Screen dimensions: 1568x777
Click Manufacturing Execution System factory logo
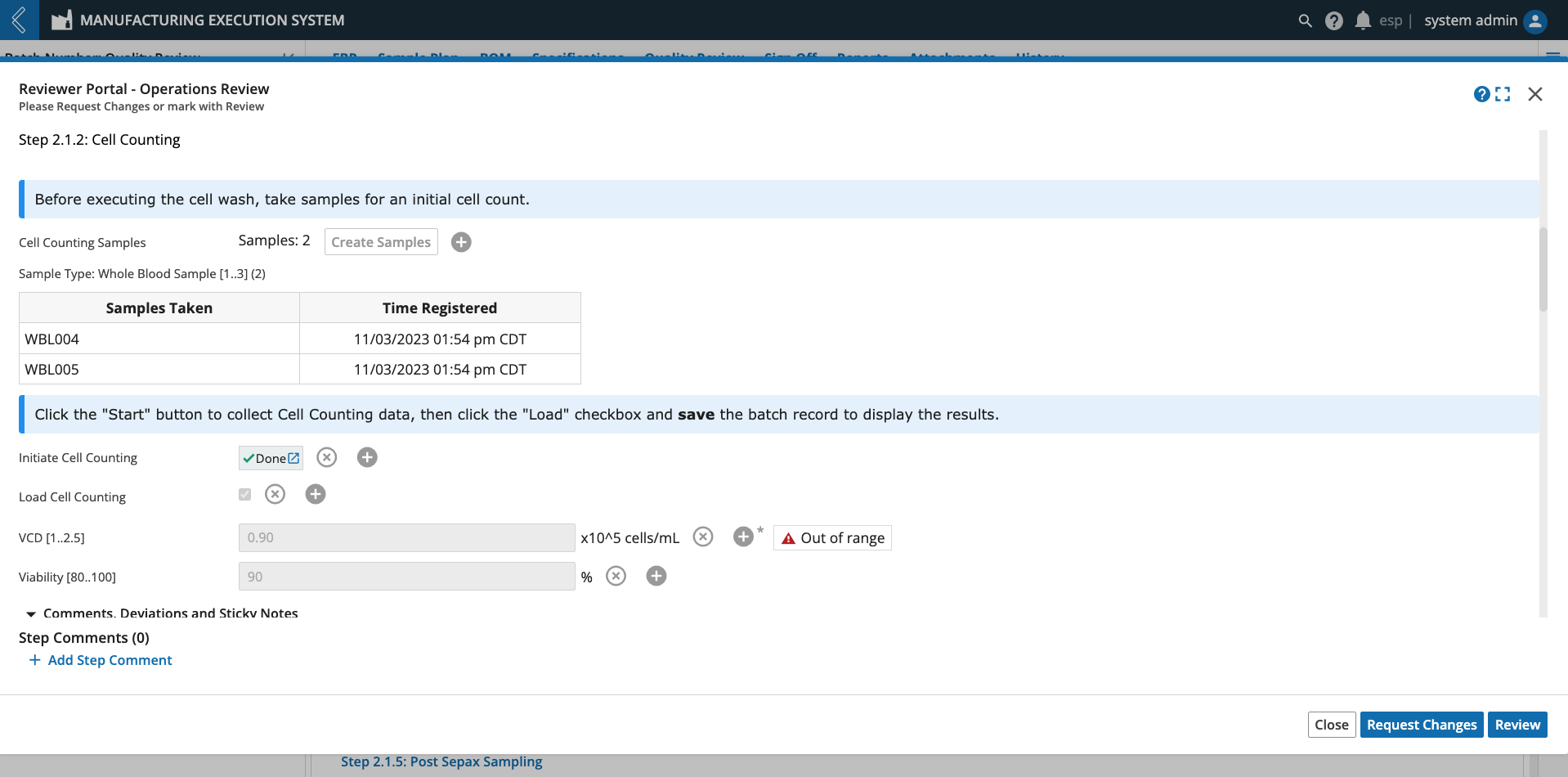[62, 20]
